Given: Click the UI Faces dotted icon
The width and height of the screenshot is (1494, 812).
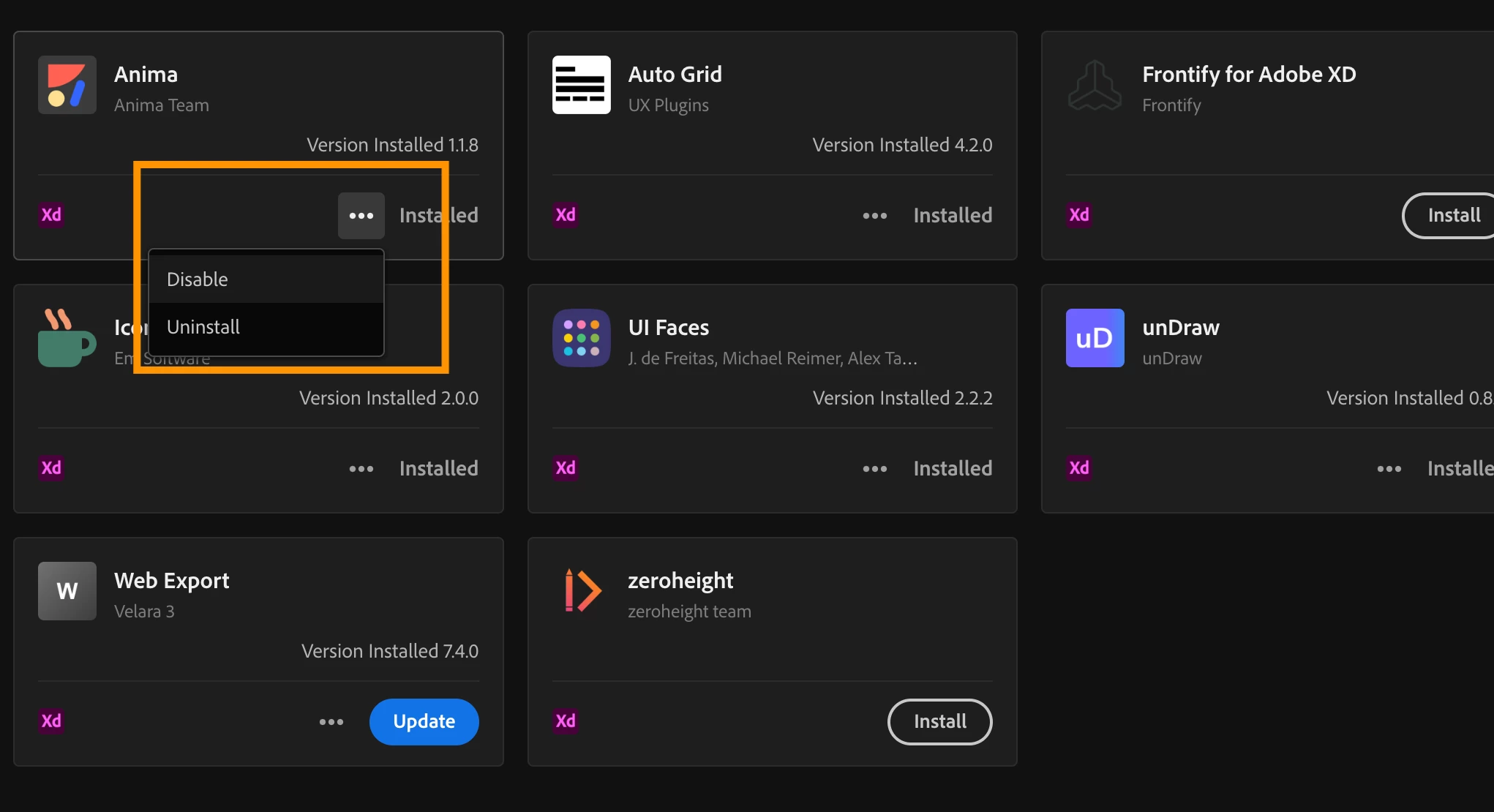Looking at the screenshot, I should tap(581, 338).
